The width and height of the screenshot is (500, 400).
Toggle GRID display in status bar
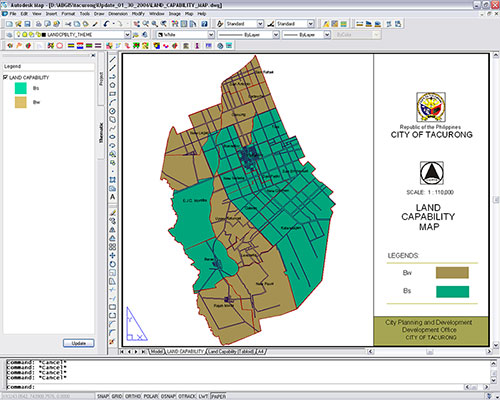click(x=117, y=396)
